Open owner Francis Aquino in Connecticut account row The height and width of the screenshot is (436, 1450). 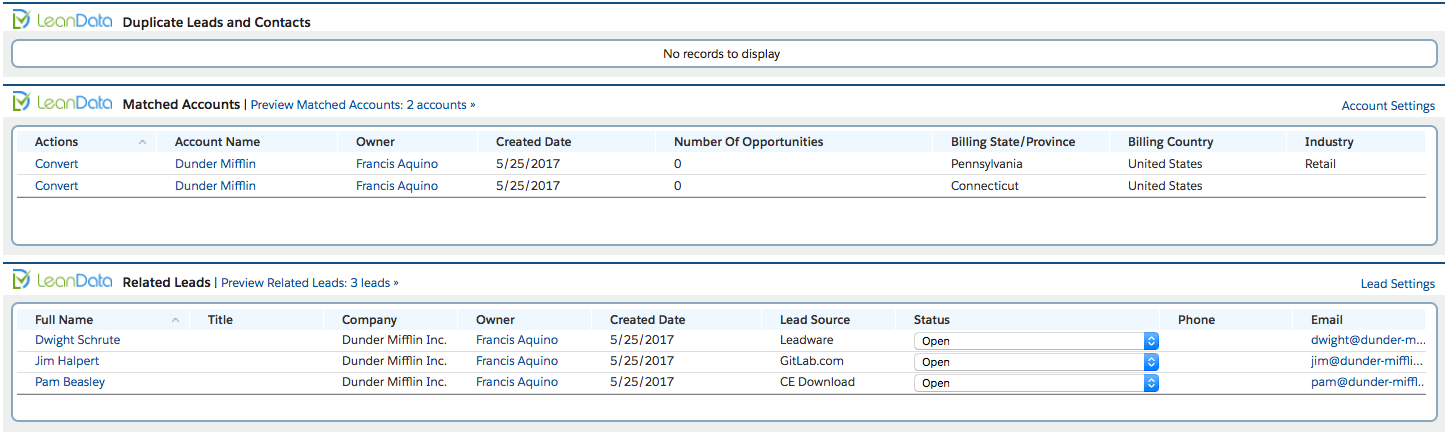pos(397,186)
